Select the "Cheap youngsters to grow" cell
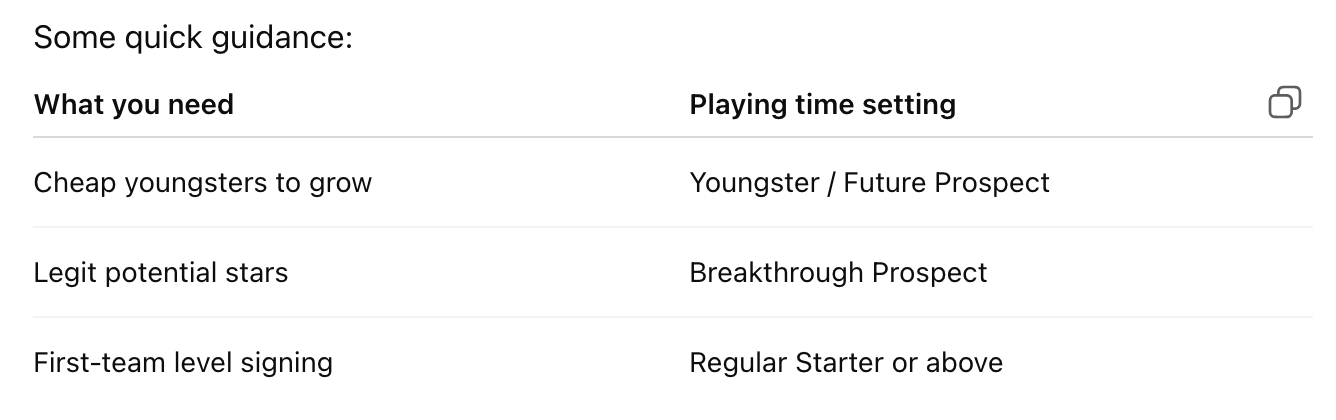Viewport: 1336px width, 420px height. pos(202,183)
